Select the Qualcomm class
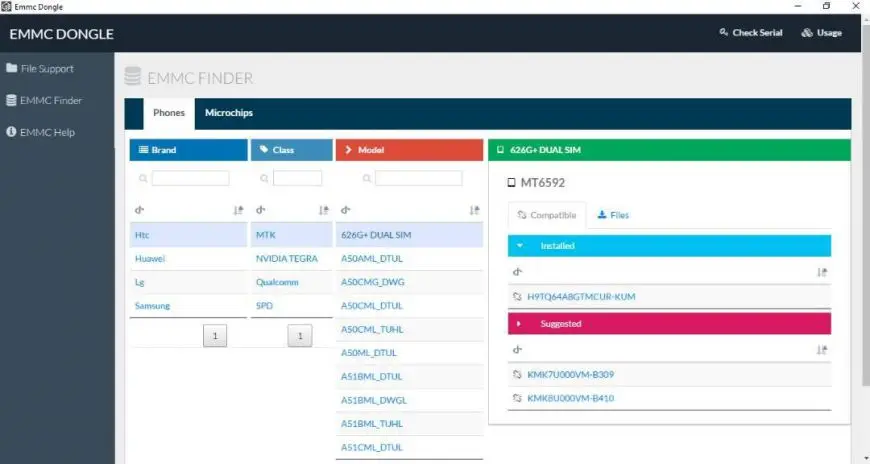This screenshot has width=870, height=464. tap(291, 282)
